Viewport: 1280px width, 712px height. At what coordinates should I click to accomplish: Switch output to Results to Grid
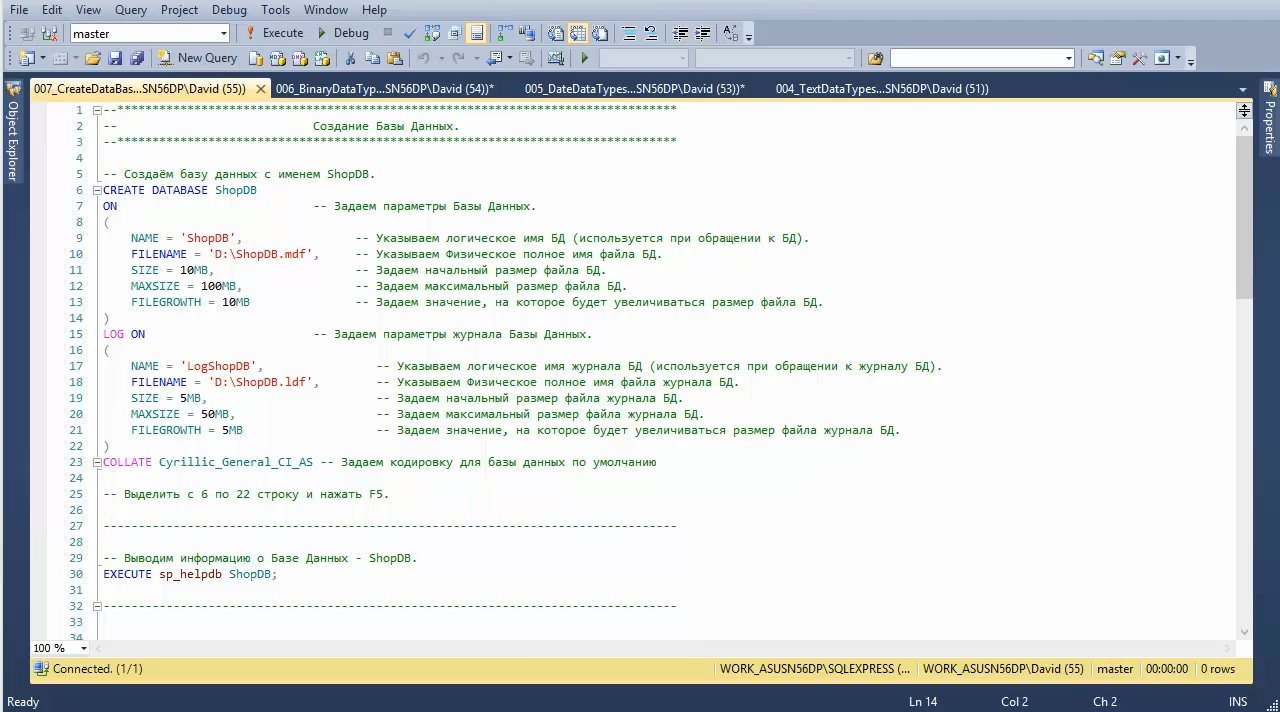[578, 33]
